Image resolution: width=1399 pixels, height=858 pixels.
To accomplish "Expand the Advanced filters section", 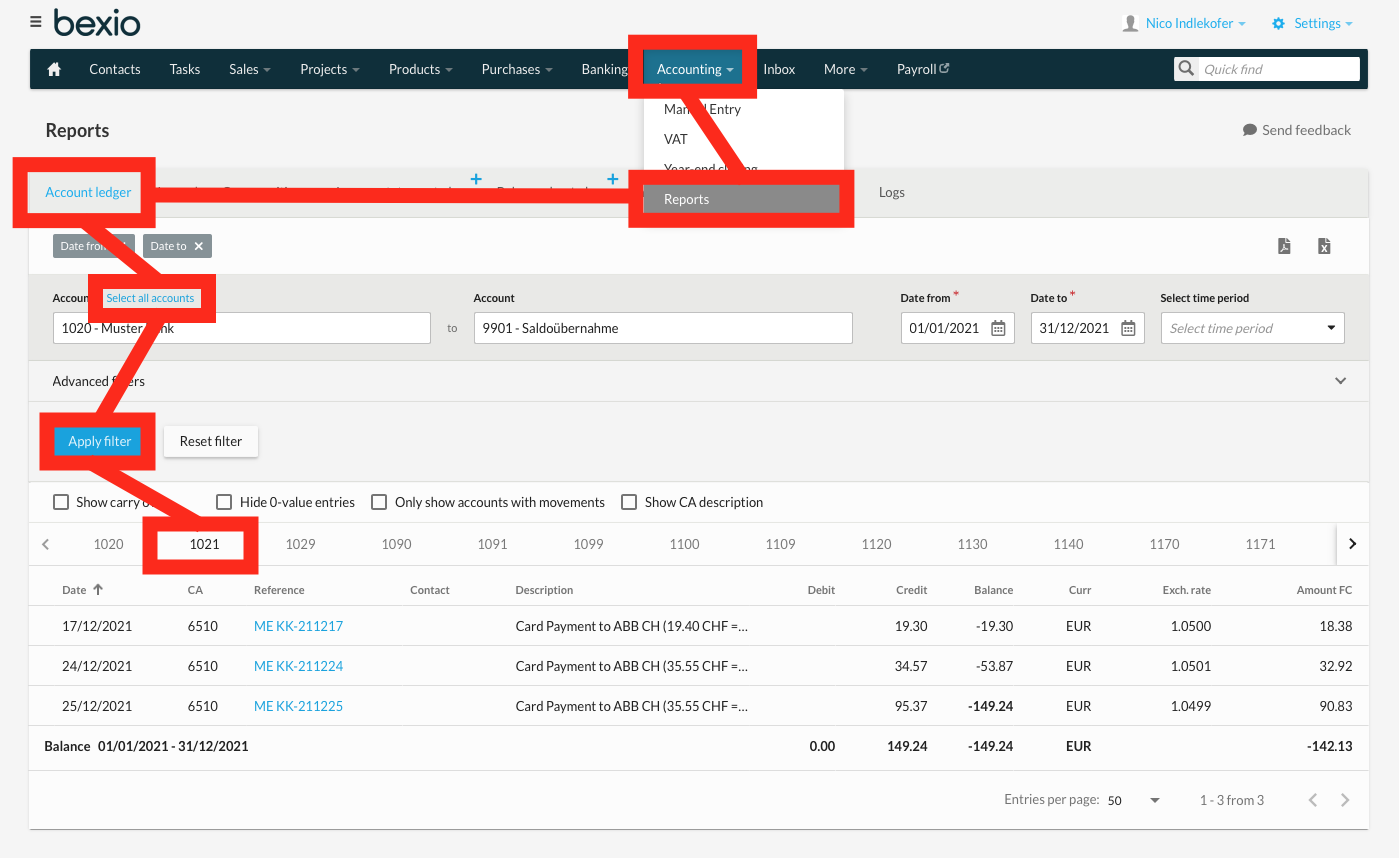I will pyautogui.click(x=1340, y=381).
